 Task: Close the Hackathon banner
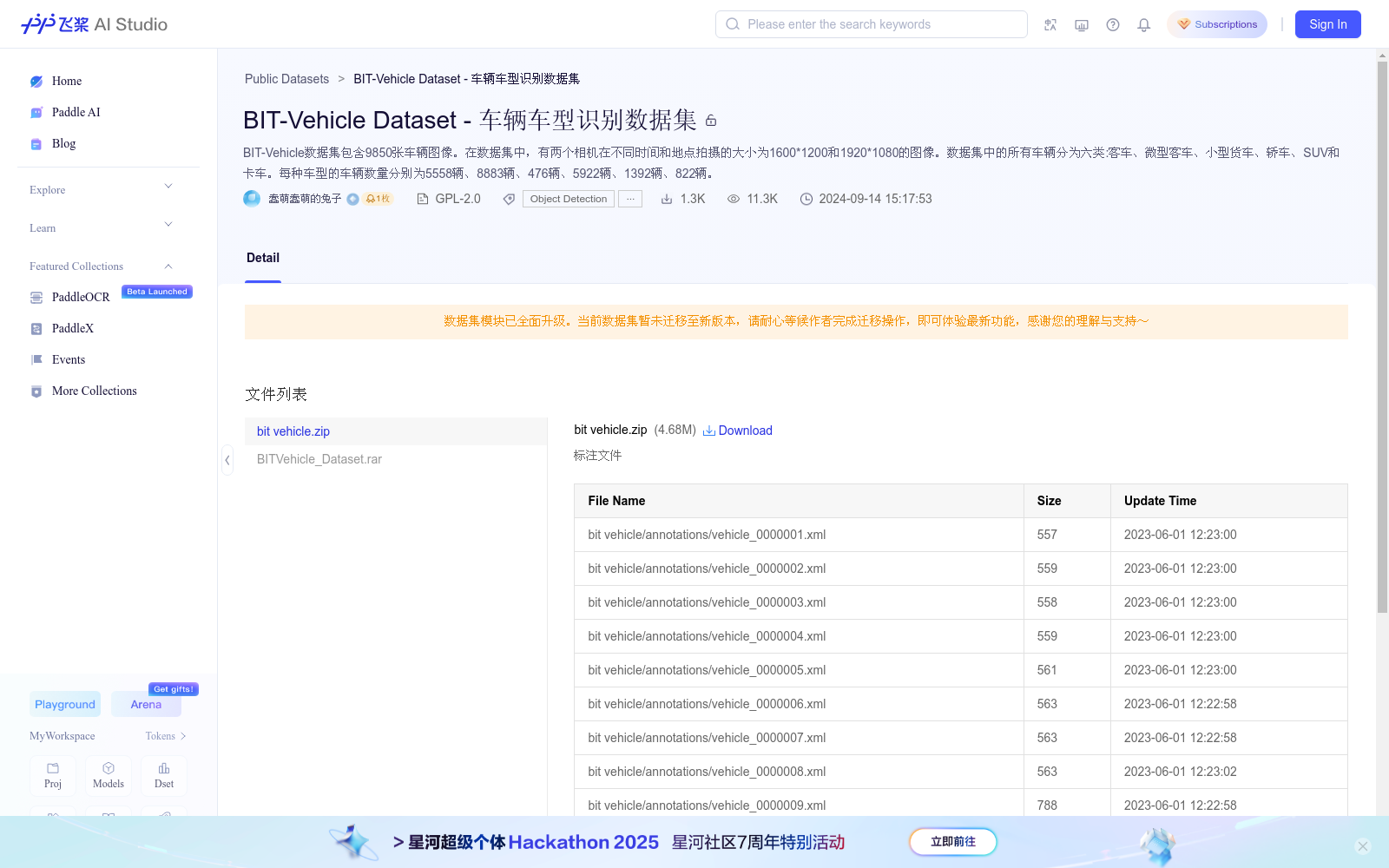(x=1363, y=846)
